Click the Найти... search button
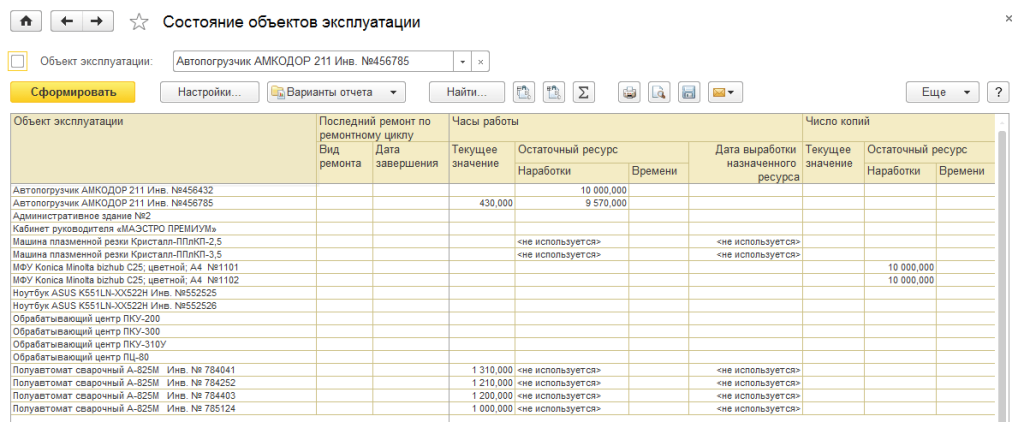1024x422 pixels. point(467,92)
